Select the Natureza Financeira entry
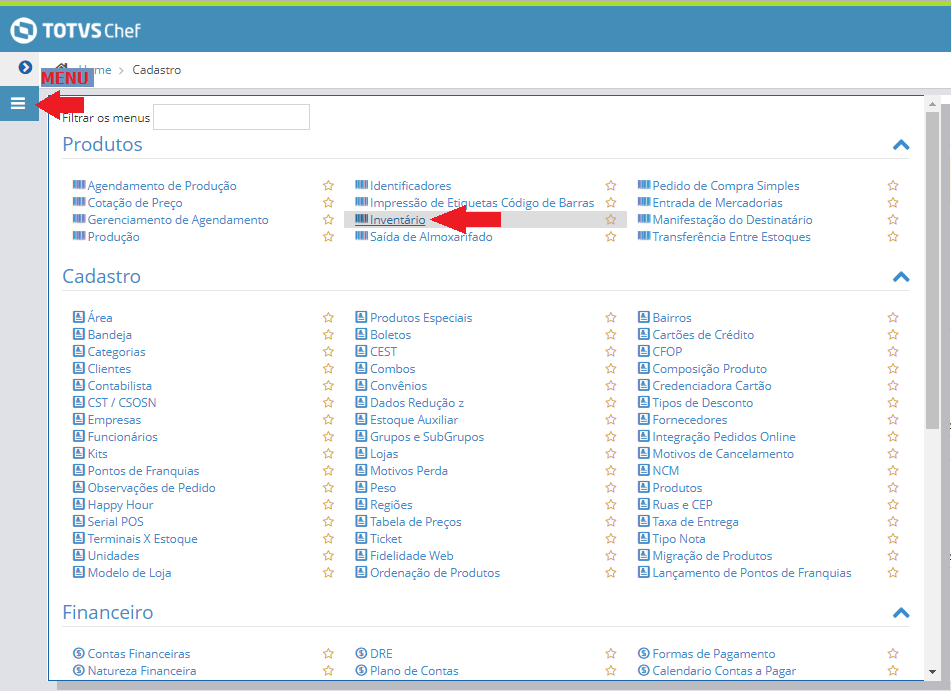Viewport: 951px width, 691px height. 142,670
